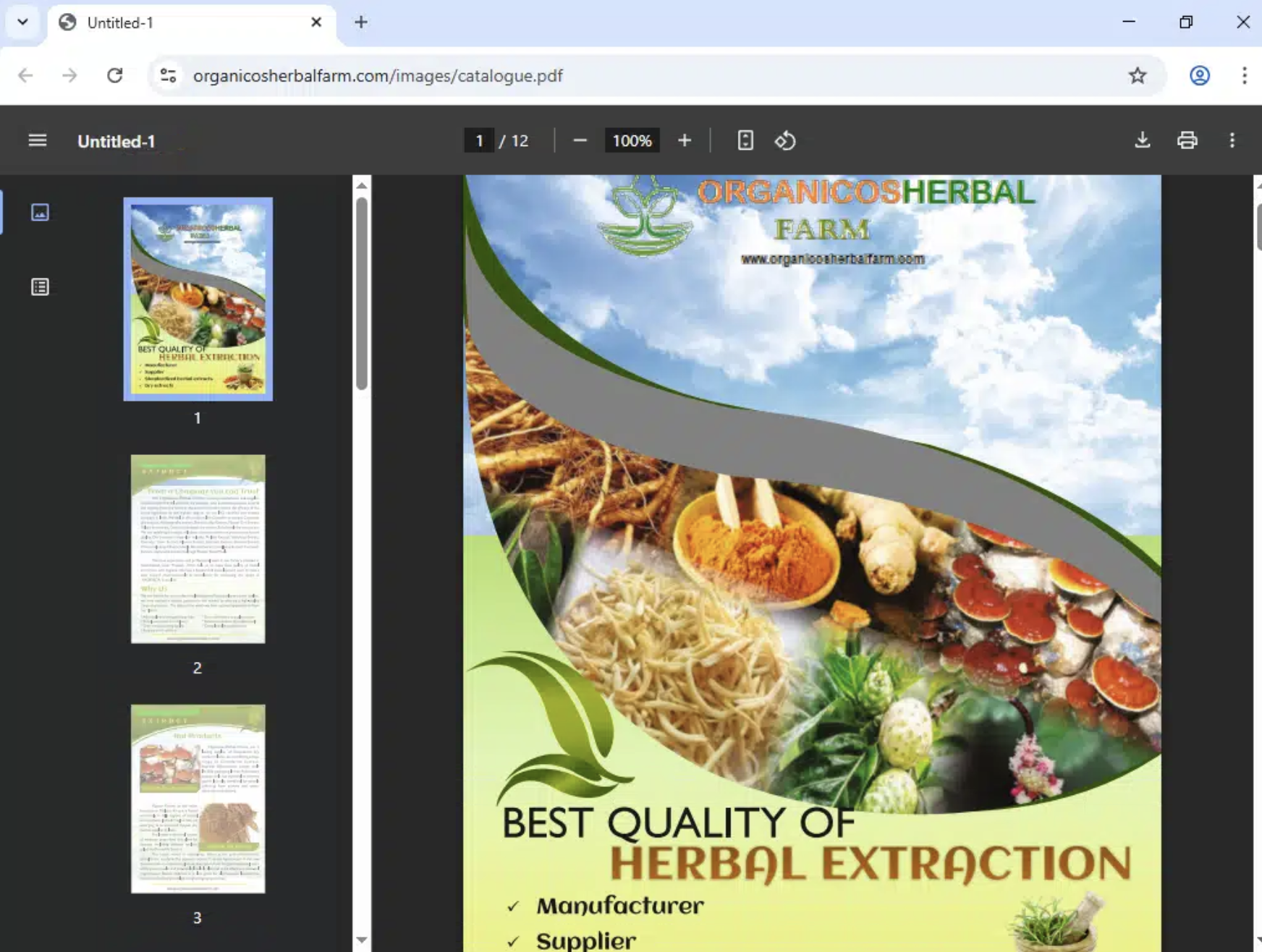Select page 2 thumbnail
This screenshot has width=1262, height=952.
[x=198, y=548]
